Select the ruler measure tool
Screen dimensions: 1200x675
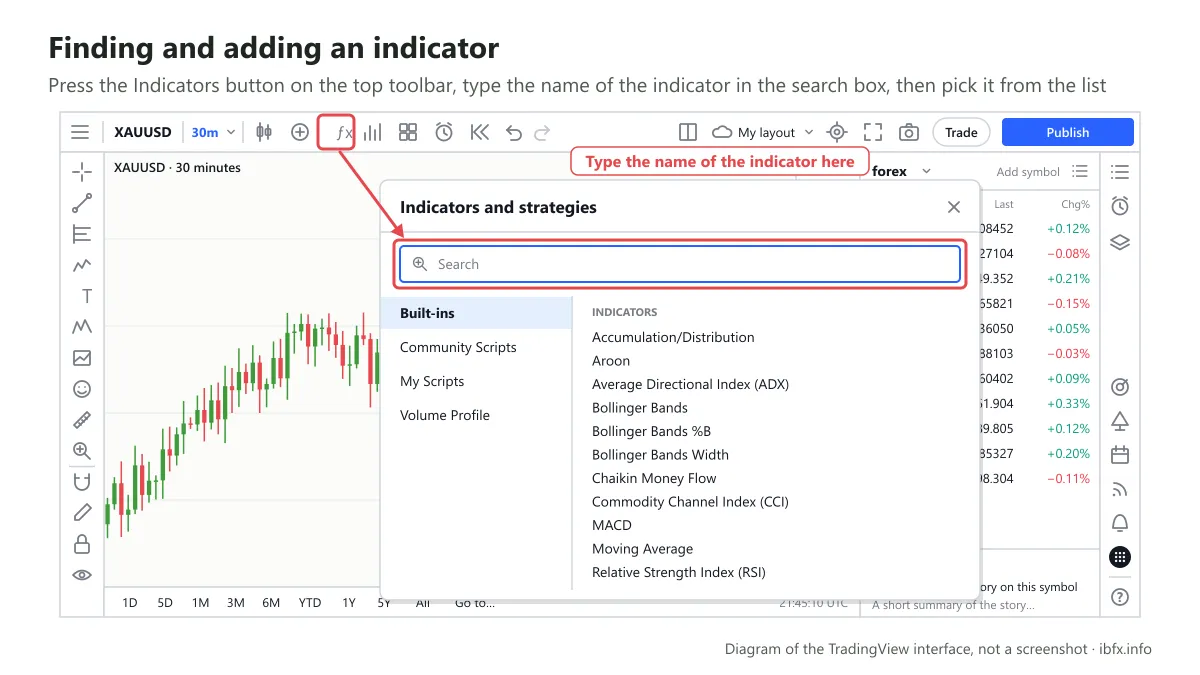[82, 419]
